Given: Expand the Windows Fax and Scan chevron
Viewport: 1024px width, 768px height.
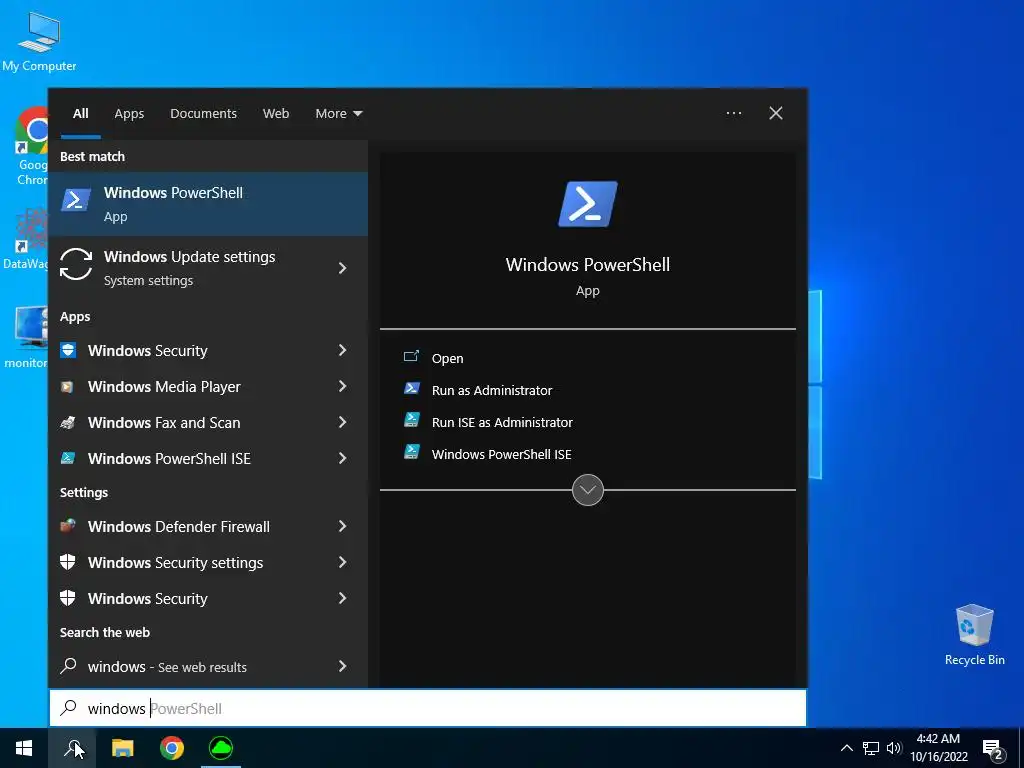Looking at the screenshot, I should tap(342, 422).
